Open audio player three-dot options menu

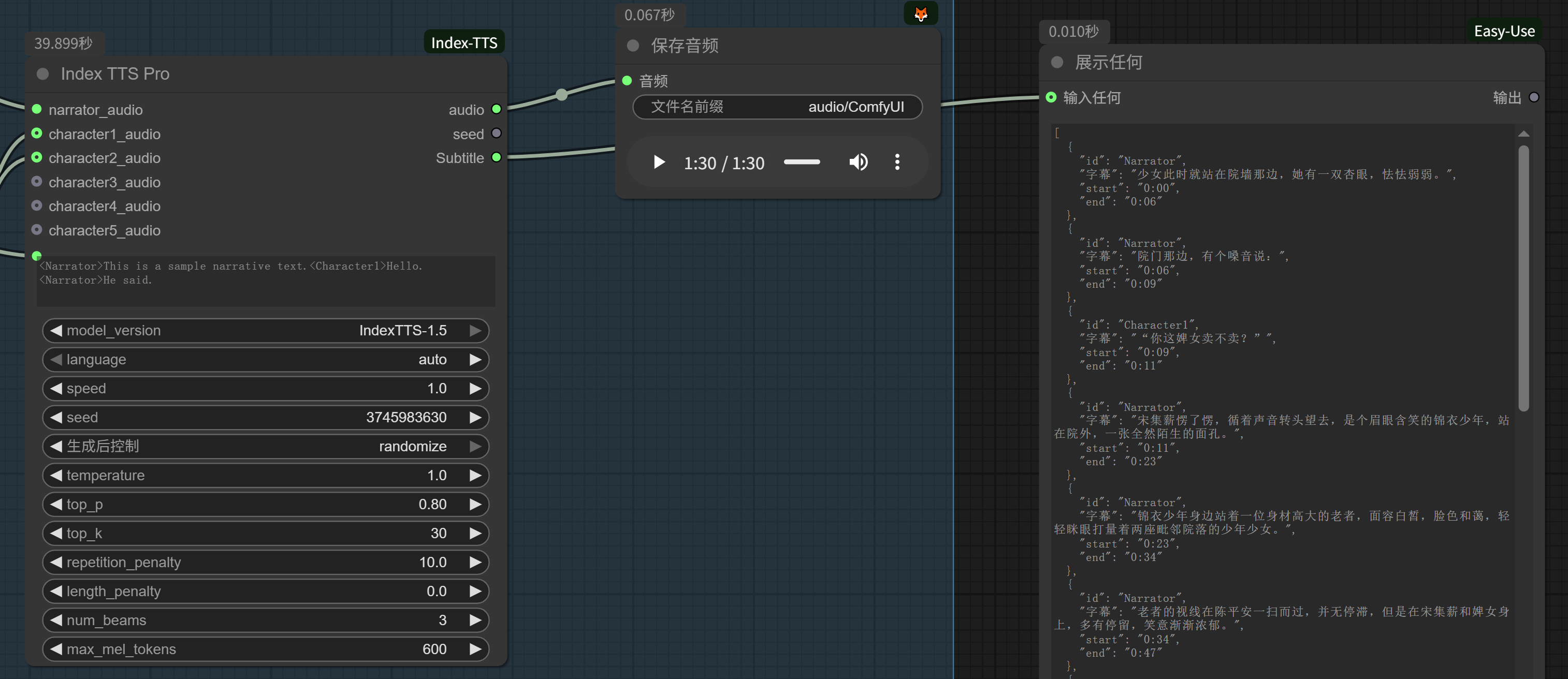coord(896,163)
